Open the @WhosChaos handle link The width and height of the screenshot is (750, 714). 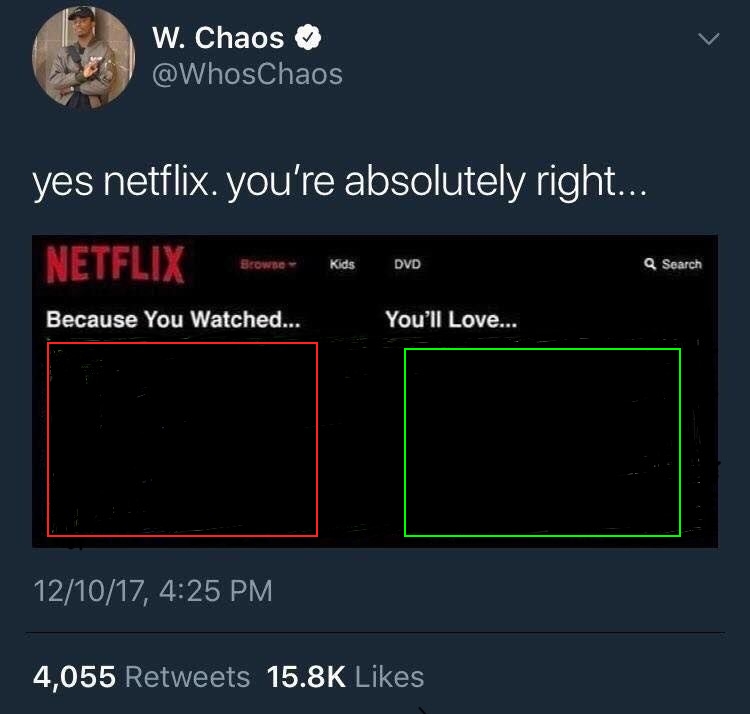[x=247, y=75]
